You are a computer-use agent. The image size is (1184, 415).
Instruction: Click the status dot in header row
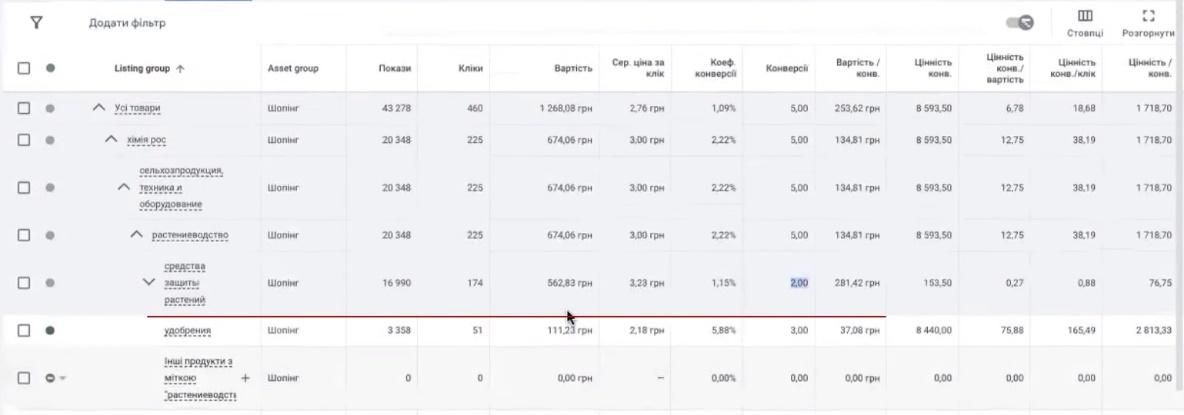tap(50, 69)
